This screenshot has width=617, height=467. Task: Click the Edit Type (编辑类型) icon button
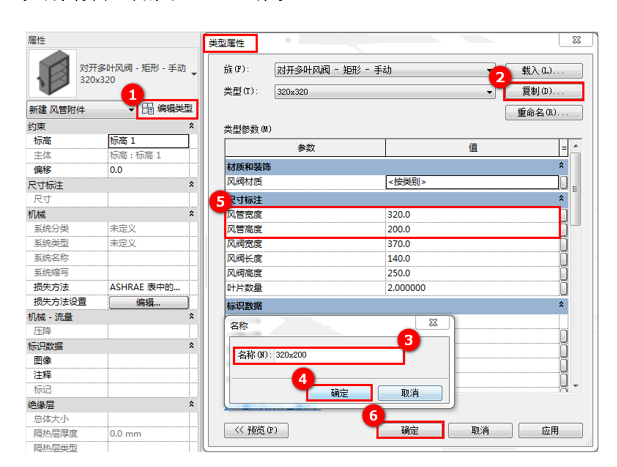click(167, 109)
